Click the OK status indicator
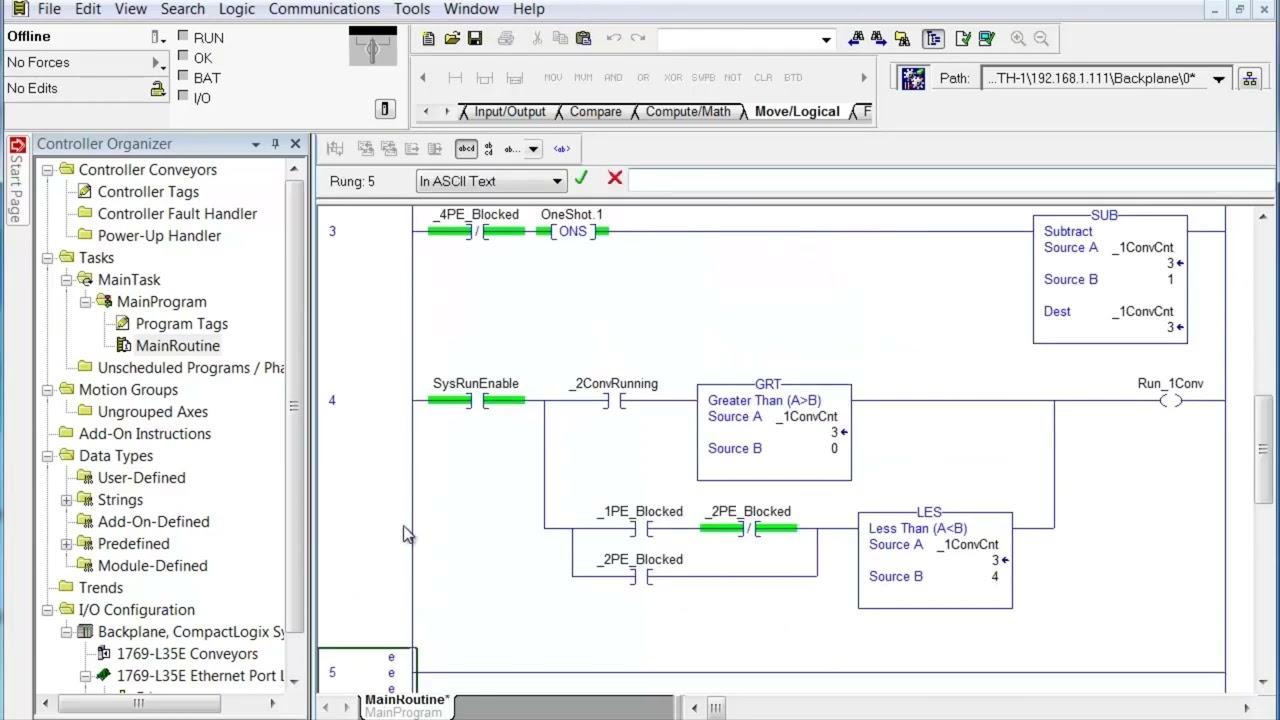1280x720 pixels. [x=183, y=57]
